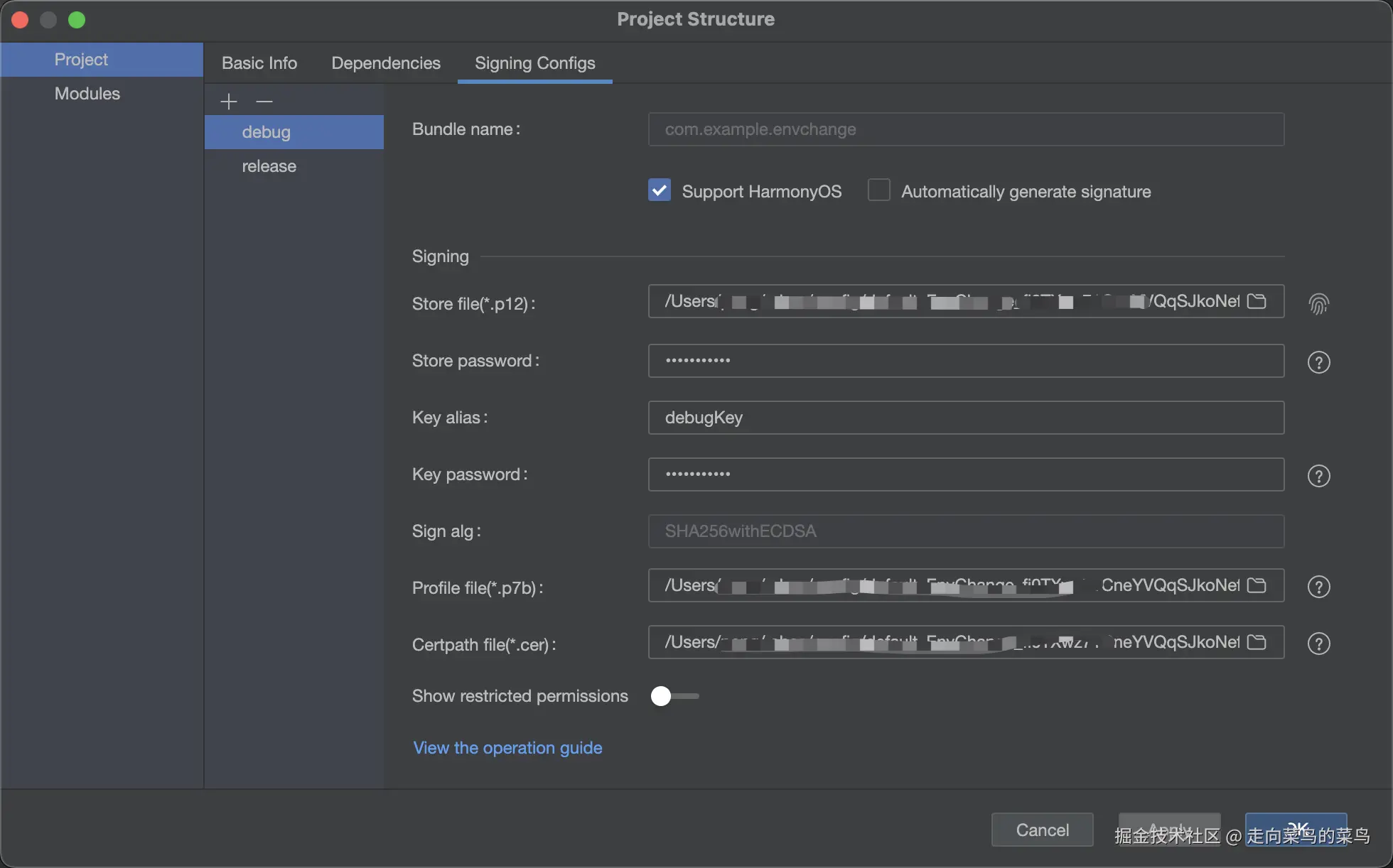This screenshot has height=868, width=1393.
Task: Open help icon next to Profile file
Action: coord(1318,587)
